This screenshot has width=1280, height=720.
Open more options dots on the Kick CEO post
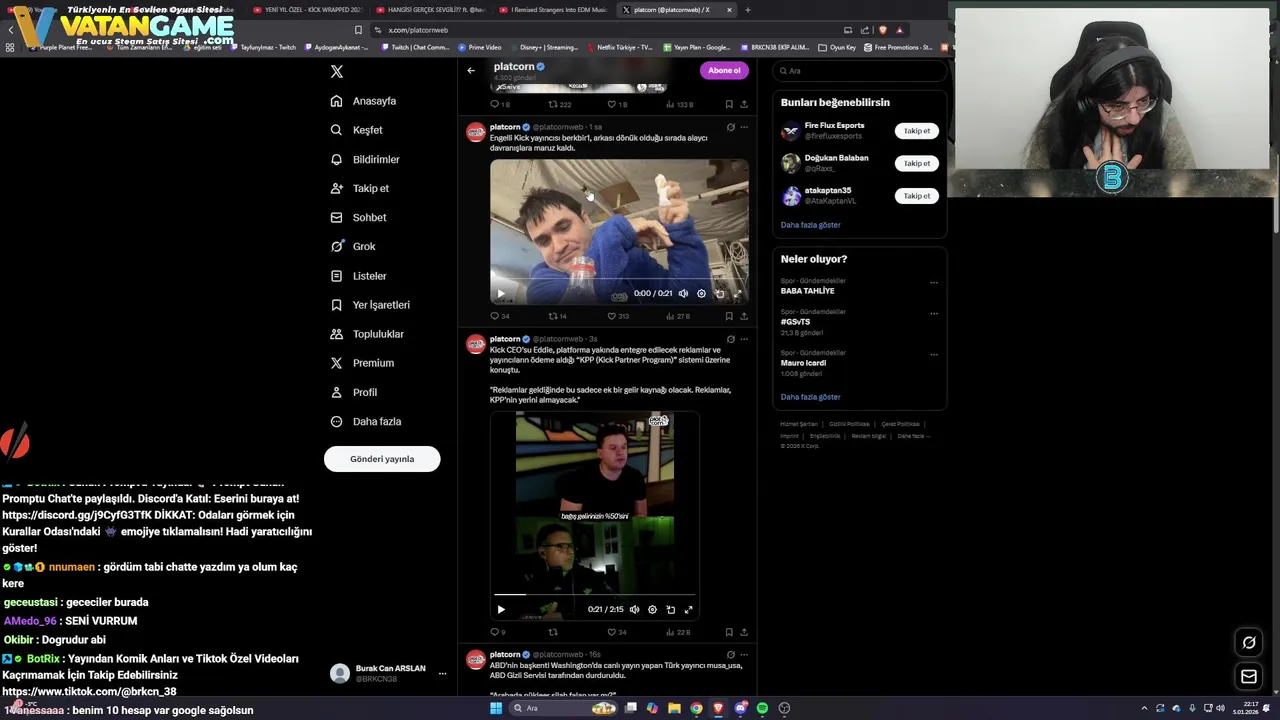point(745,339)
